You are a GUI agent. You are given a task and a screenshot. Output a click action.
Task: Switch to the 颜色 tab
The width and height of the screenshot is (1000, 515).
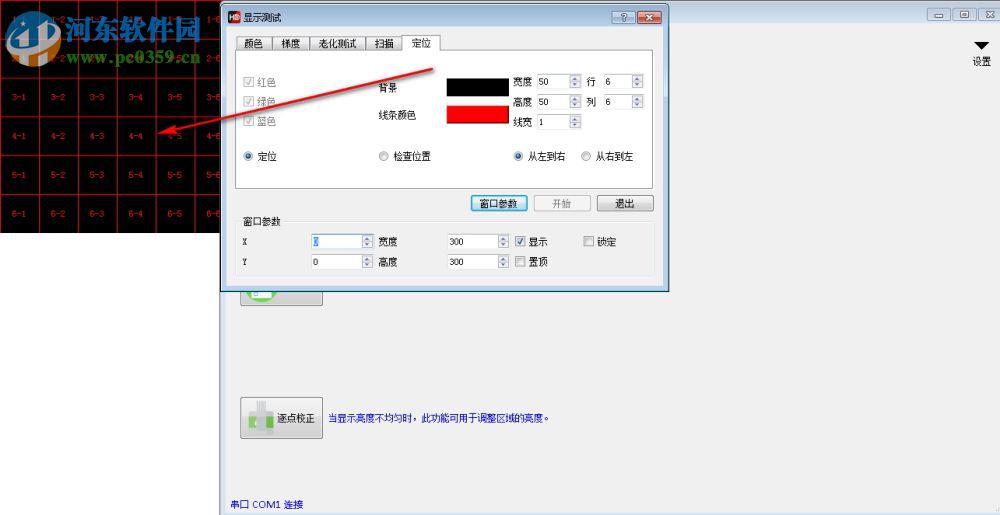click(254, 43)
